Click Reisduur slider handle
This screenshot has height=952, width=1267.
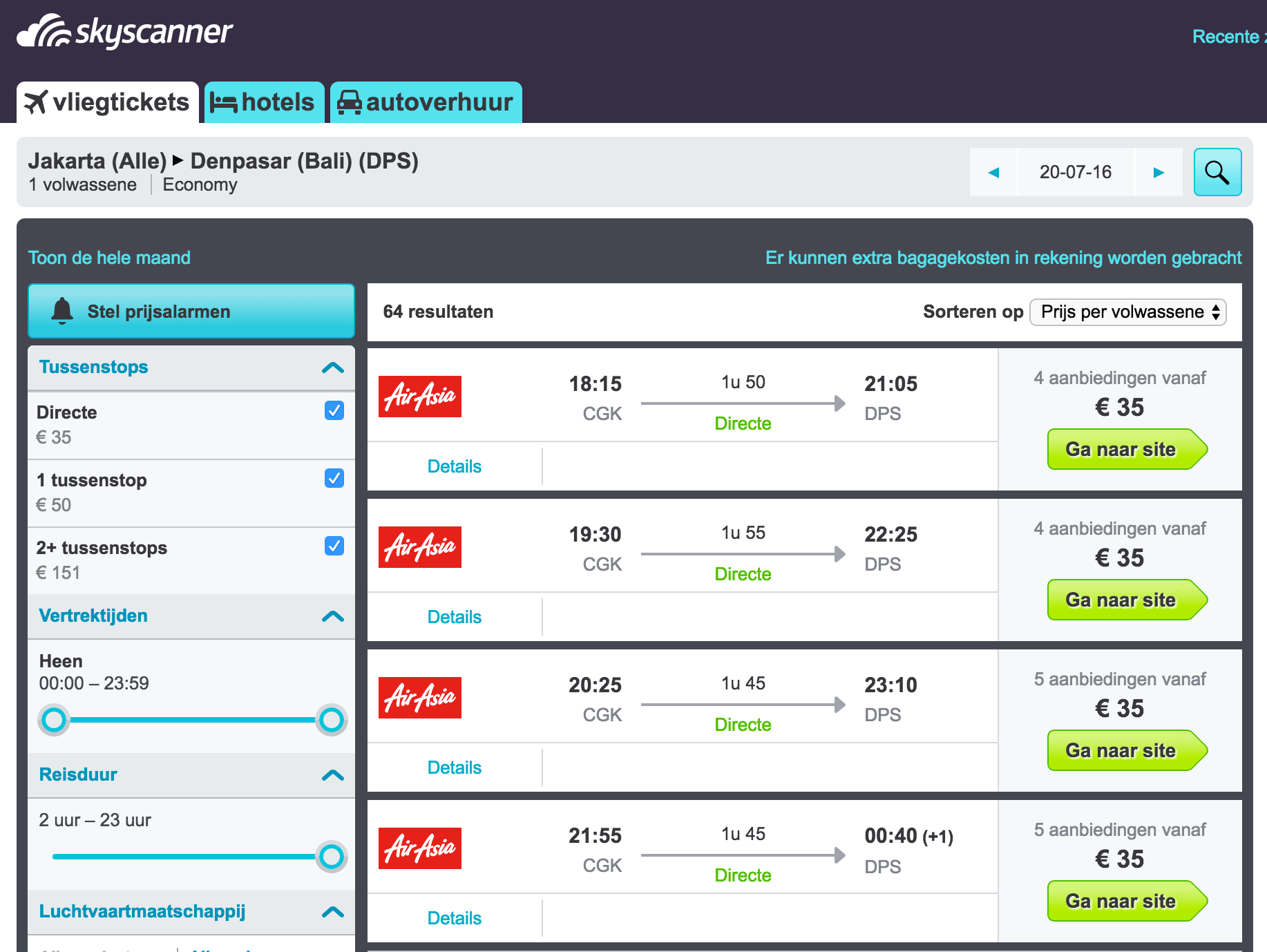click(x=332, y=857)
